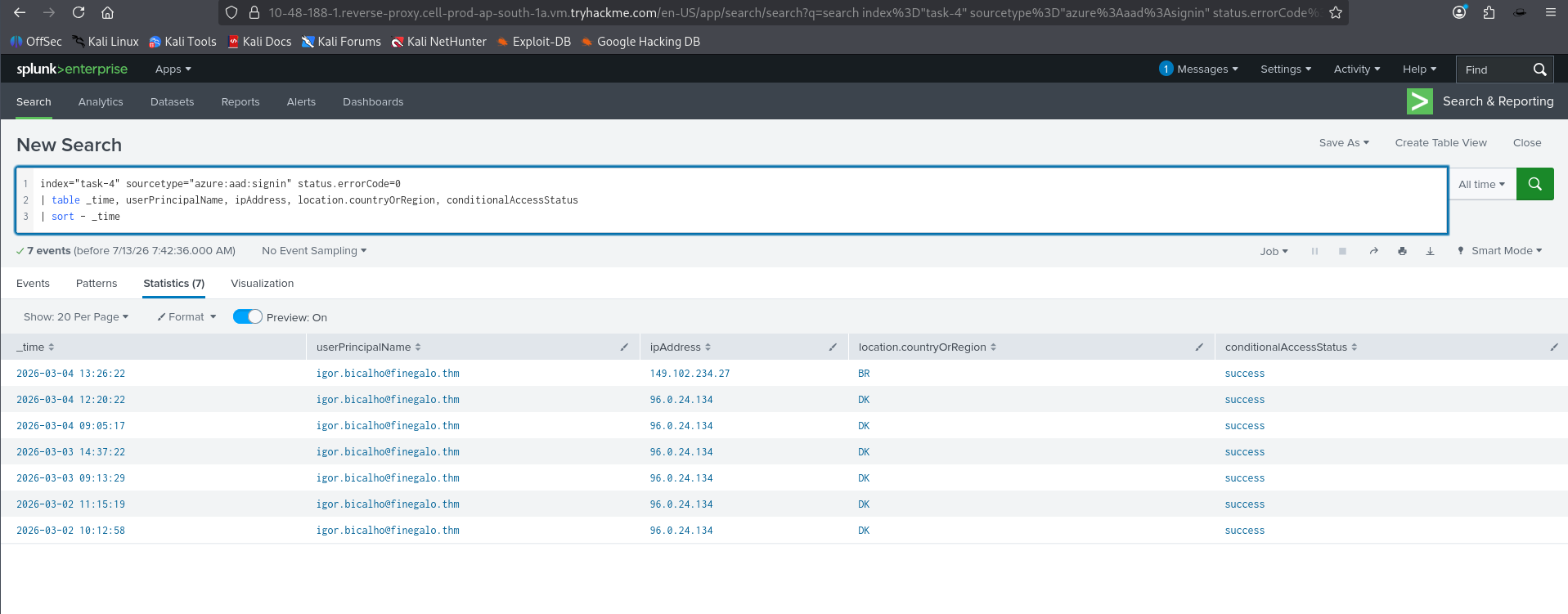Change the Smart Mode search mode
Image resolution: width=1568 pixels, height=614 pixels.
click(1499, 251)
